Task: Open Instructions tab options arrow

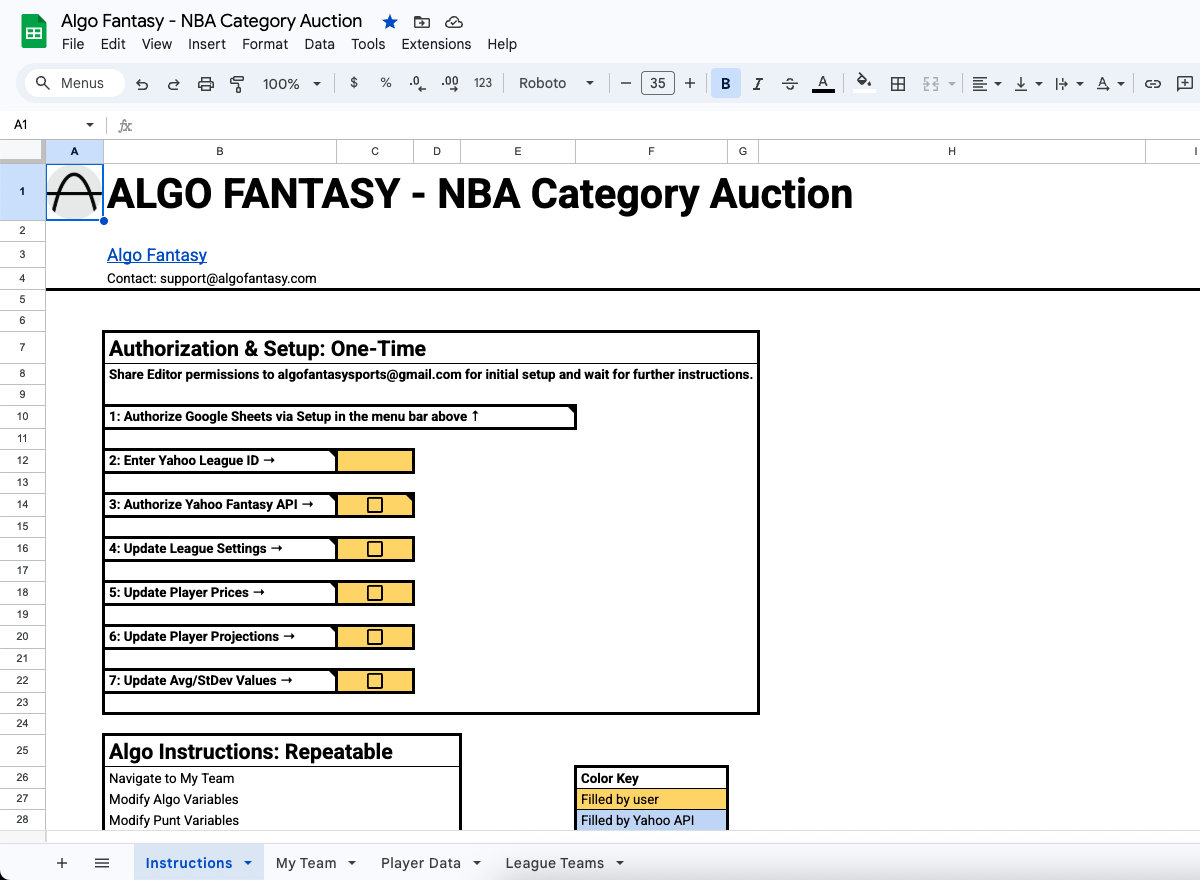Action: click(x=247, y=863)
